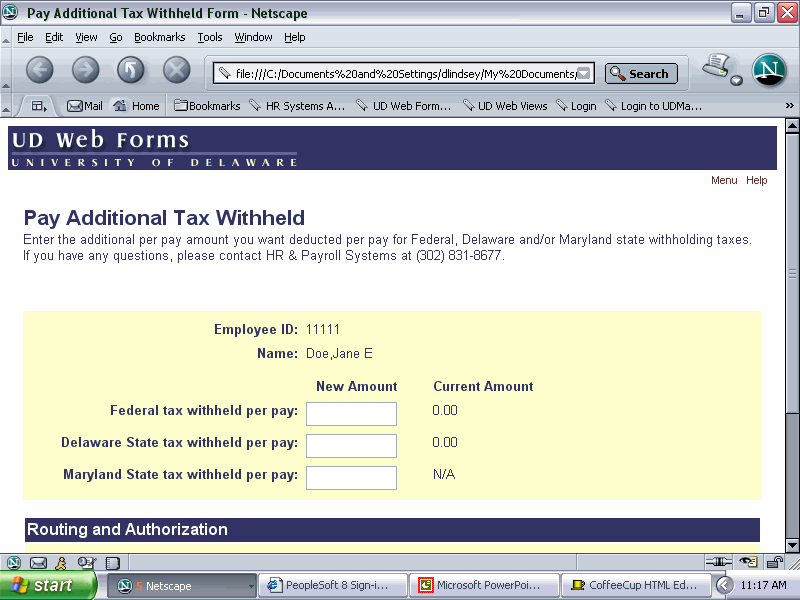800x600 pixels.
Task: Open the Navigator icon in the status bar
Action: point(14,562)
